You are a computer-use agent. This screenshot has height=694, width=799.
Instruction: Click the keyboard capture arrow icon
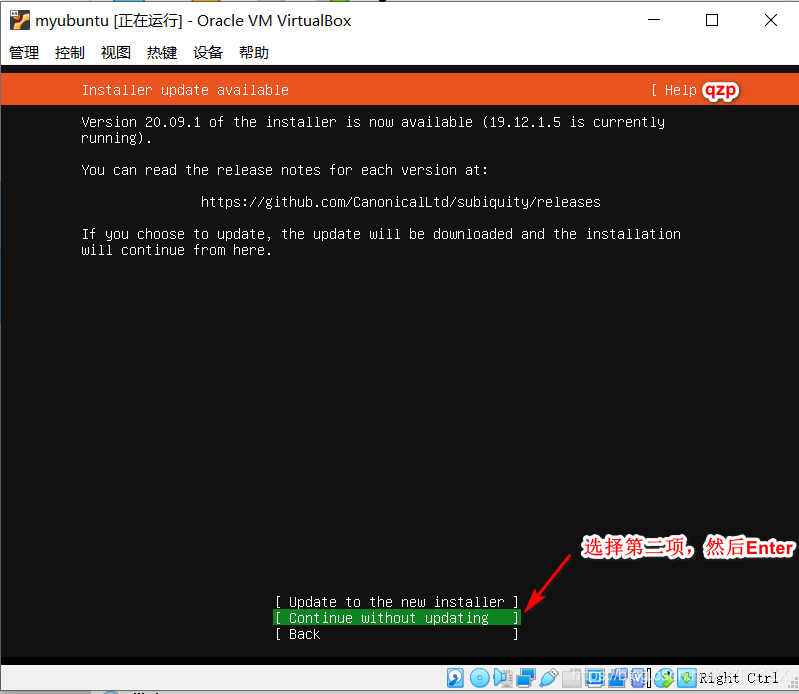coord(686,678)
